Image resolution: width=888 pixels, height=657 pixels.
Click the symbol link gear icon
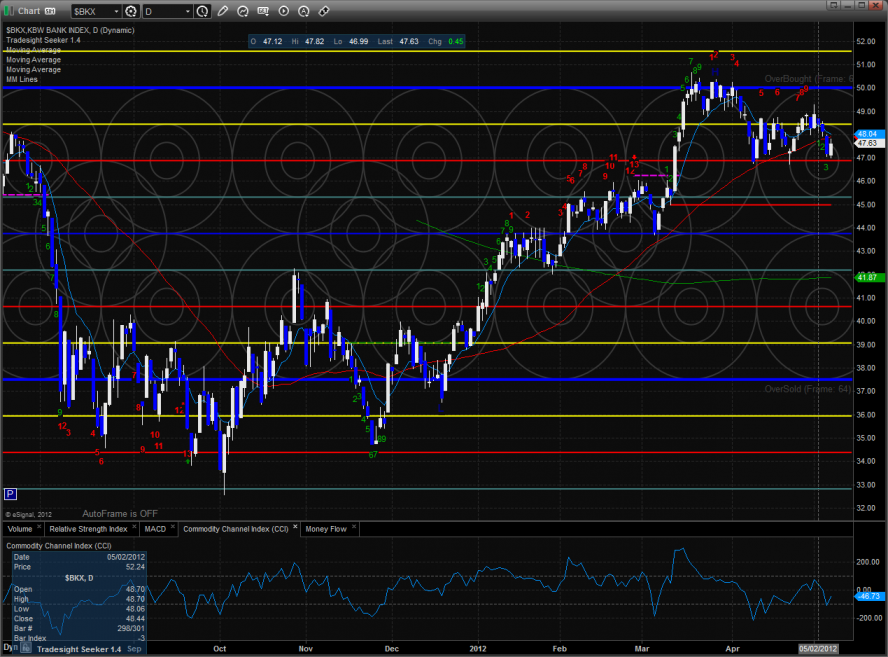131,11
